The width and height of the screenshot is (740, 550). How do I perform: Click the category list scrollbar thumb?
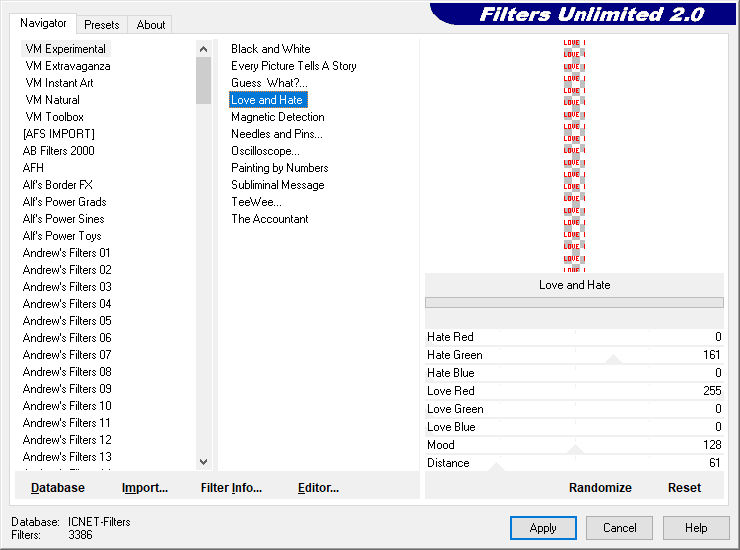tap(203, 80)
